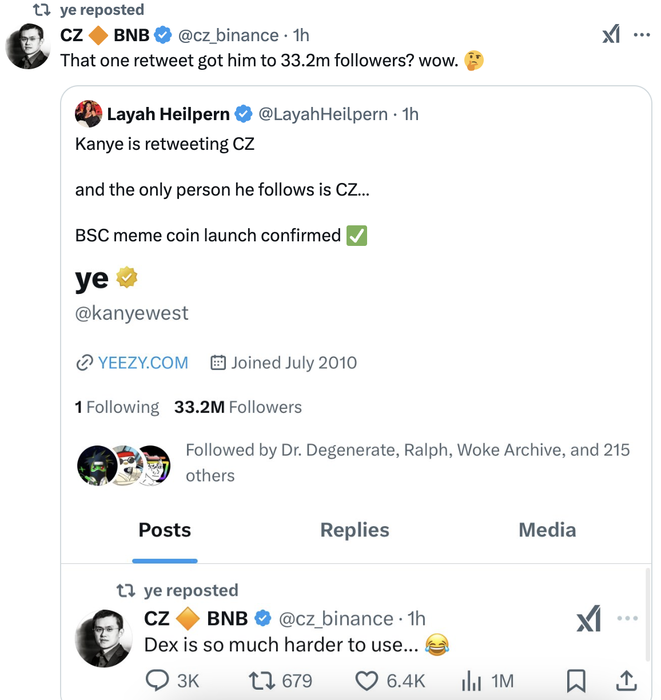Open CZ's profile avatar on the top post
This screenshot has height=700, width=661.
[x=28, y=47]
